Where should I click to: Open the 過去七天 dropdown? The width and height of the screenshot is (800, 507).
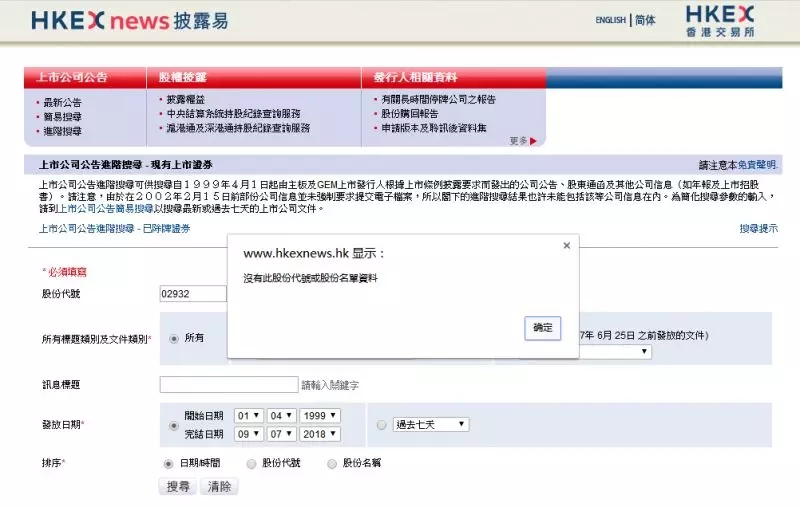(x=431, y=424)
